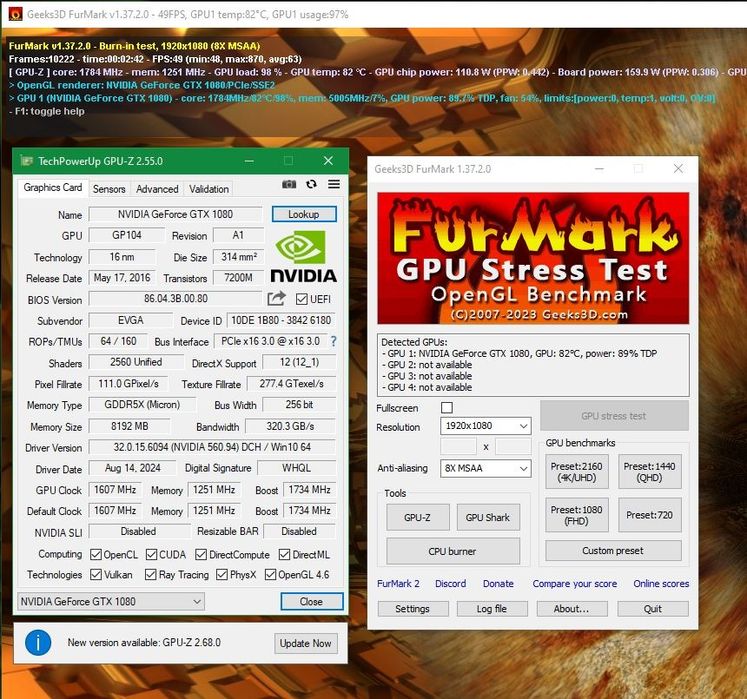This screenshot has height=699, width=747.
Task: Toggle the OpenCL checkbox
Action: [x=96, y=554]
